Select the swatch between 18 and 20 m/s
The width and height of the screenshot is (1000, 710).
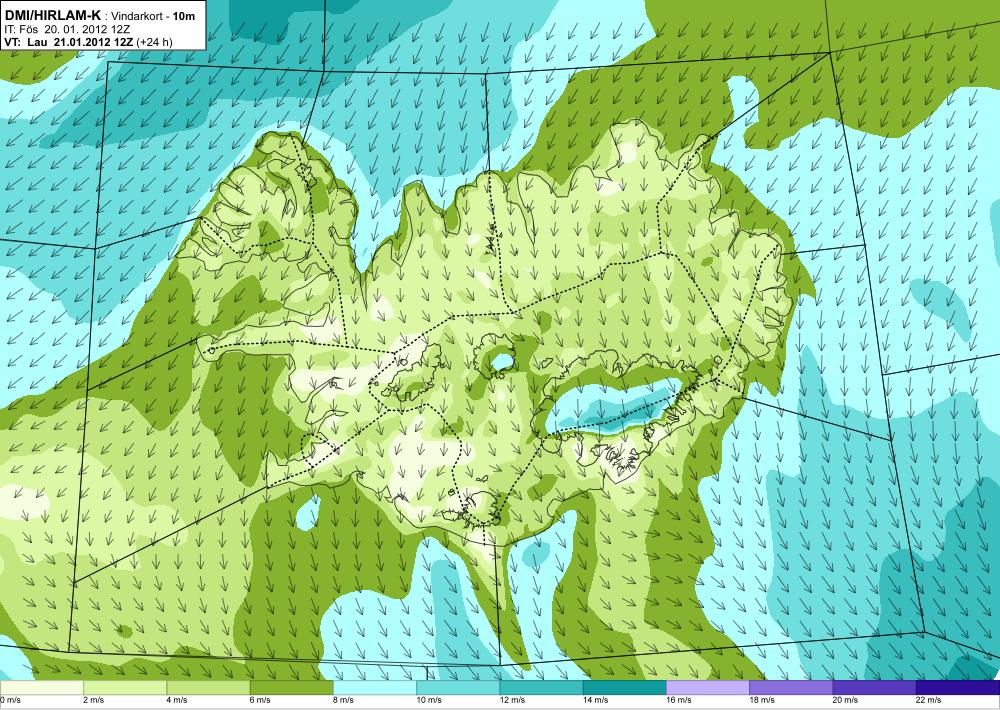pyautogui.click(x=791, y=688)
